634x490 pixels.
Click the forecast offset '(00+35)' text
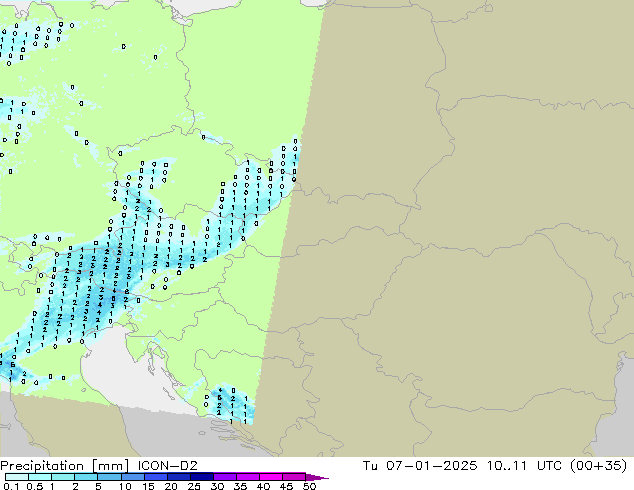click(x=598, y=466)
